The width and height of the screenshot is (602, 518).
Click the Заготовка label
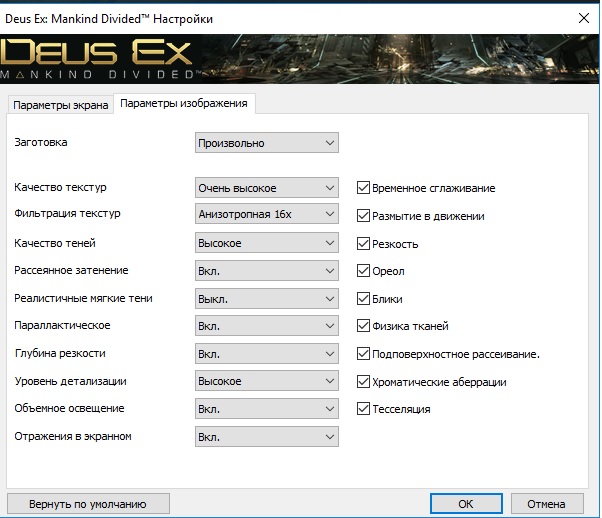pos(41,142)
